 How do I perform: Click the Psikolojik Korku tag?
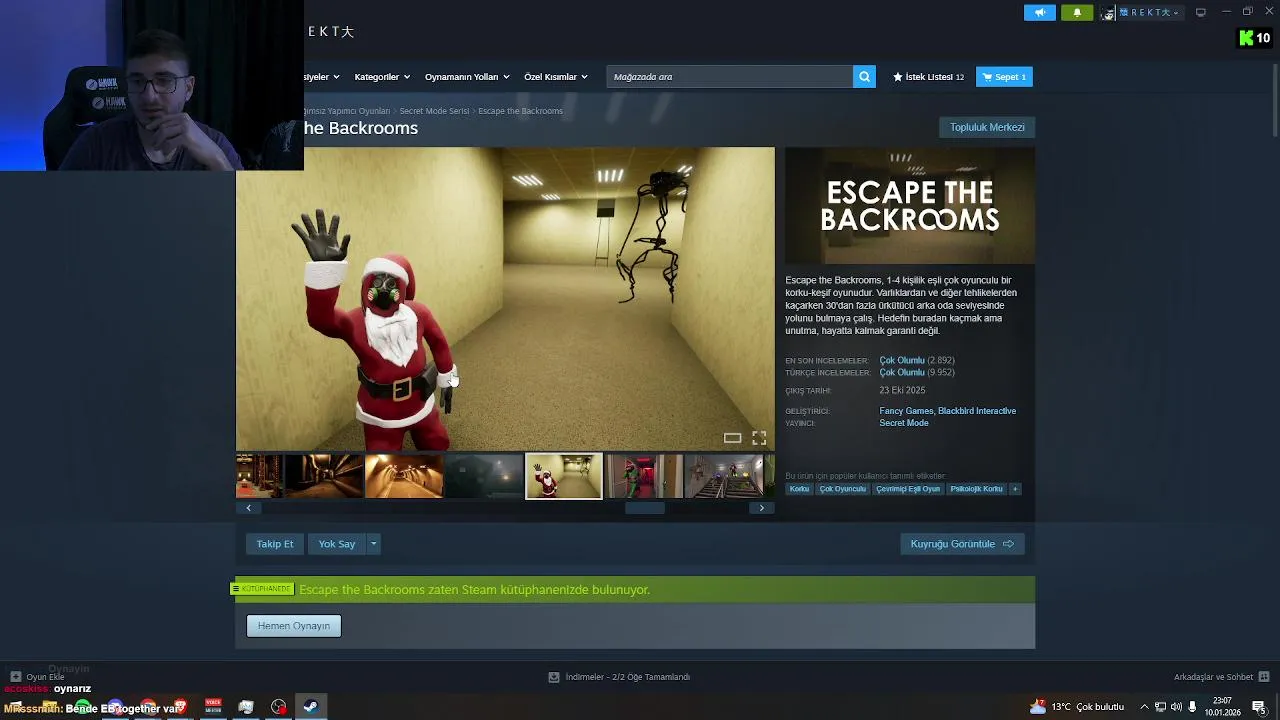[x=976, y=489]
